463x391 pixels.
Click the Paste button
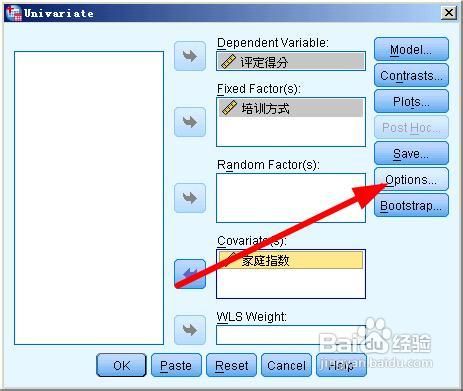click(176, 365)
